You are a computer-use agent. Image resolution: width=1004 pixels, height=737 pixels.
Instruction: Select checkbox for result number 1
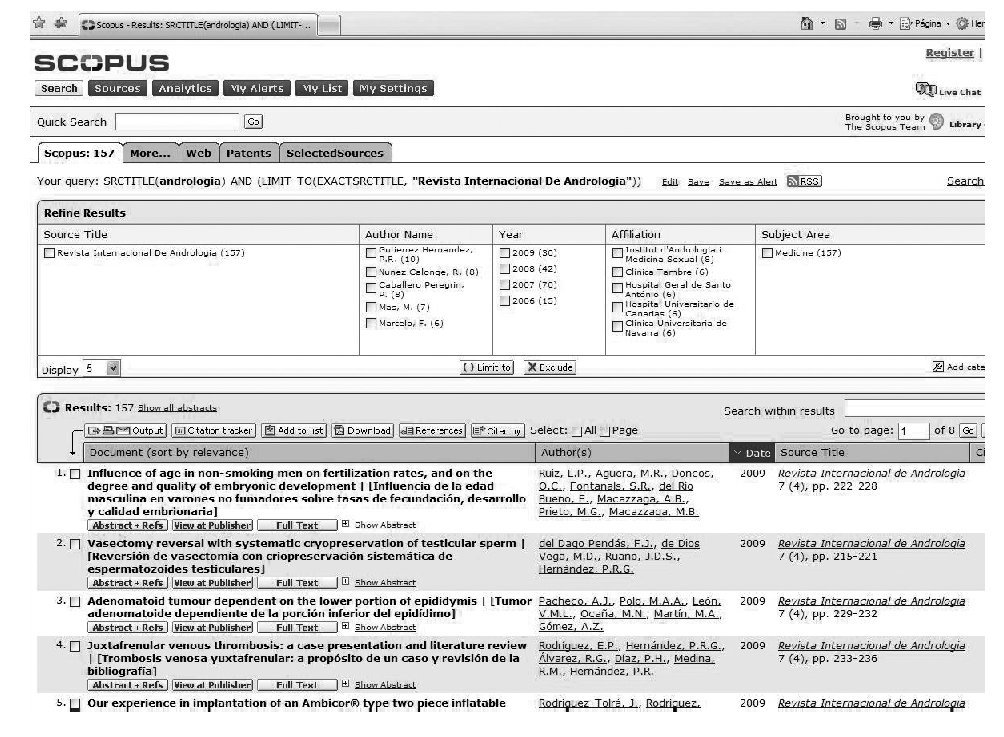tap(75, 474)
